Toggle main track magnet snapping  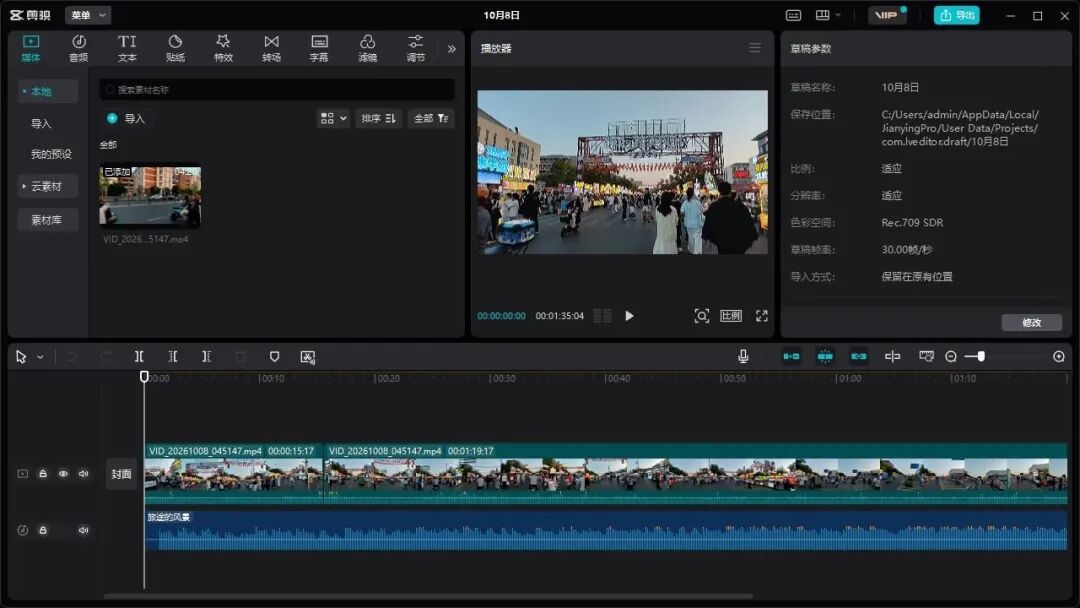point(791,356)
